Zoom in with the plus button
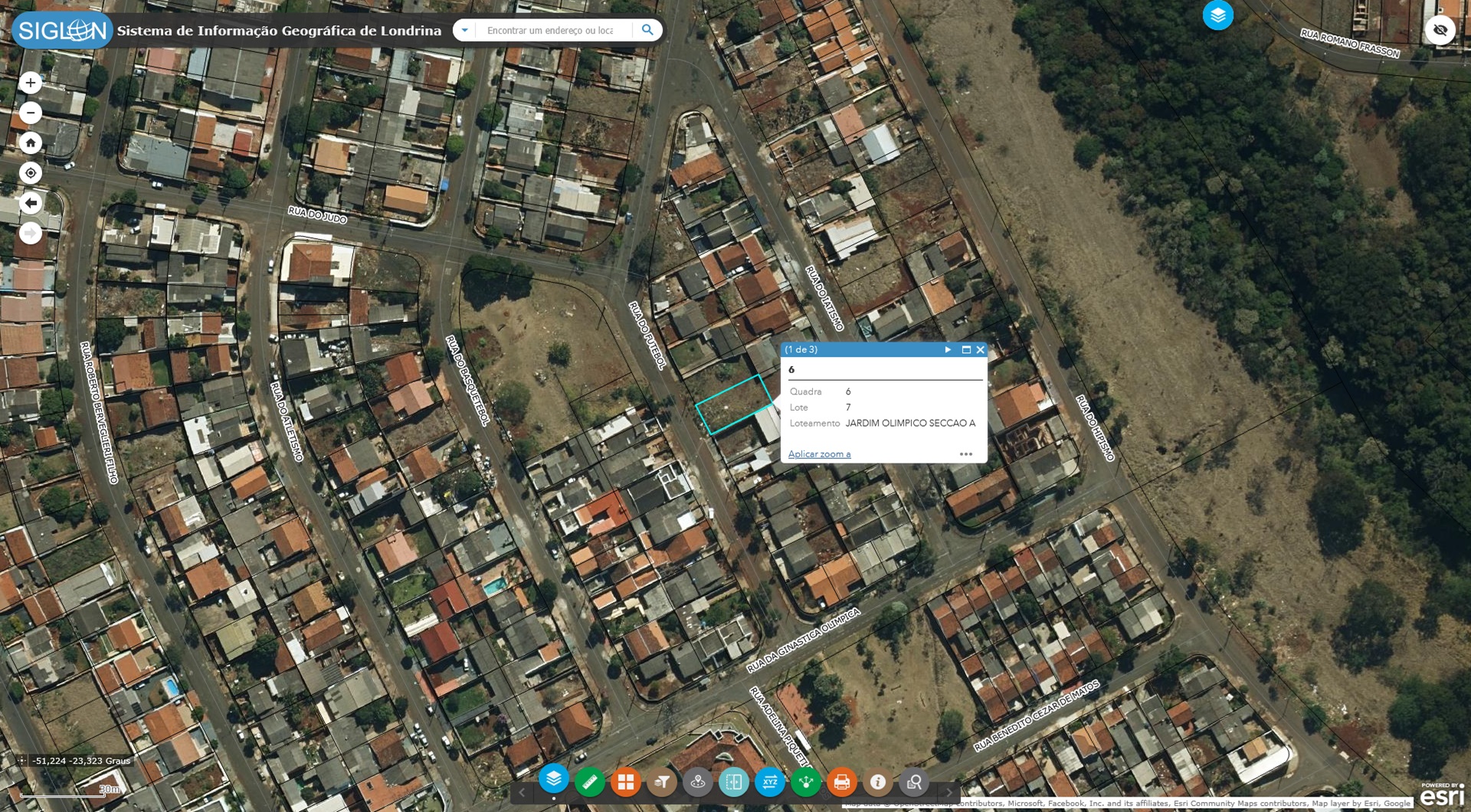Viewport: 1471px width, 812px height. point(31,83)
